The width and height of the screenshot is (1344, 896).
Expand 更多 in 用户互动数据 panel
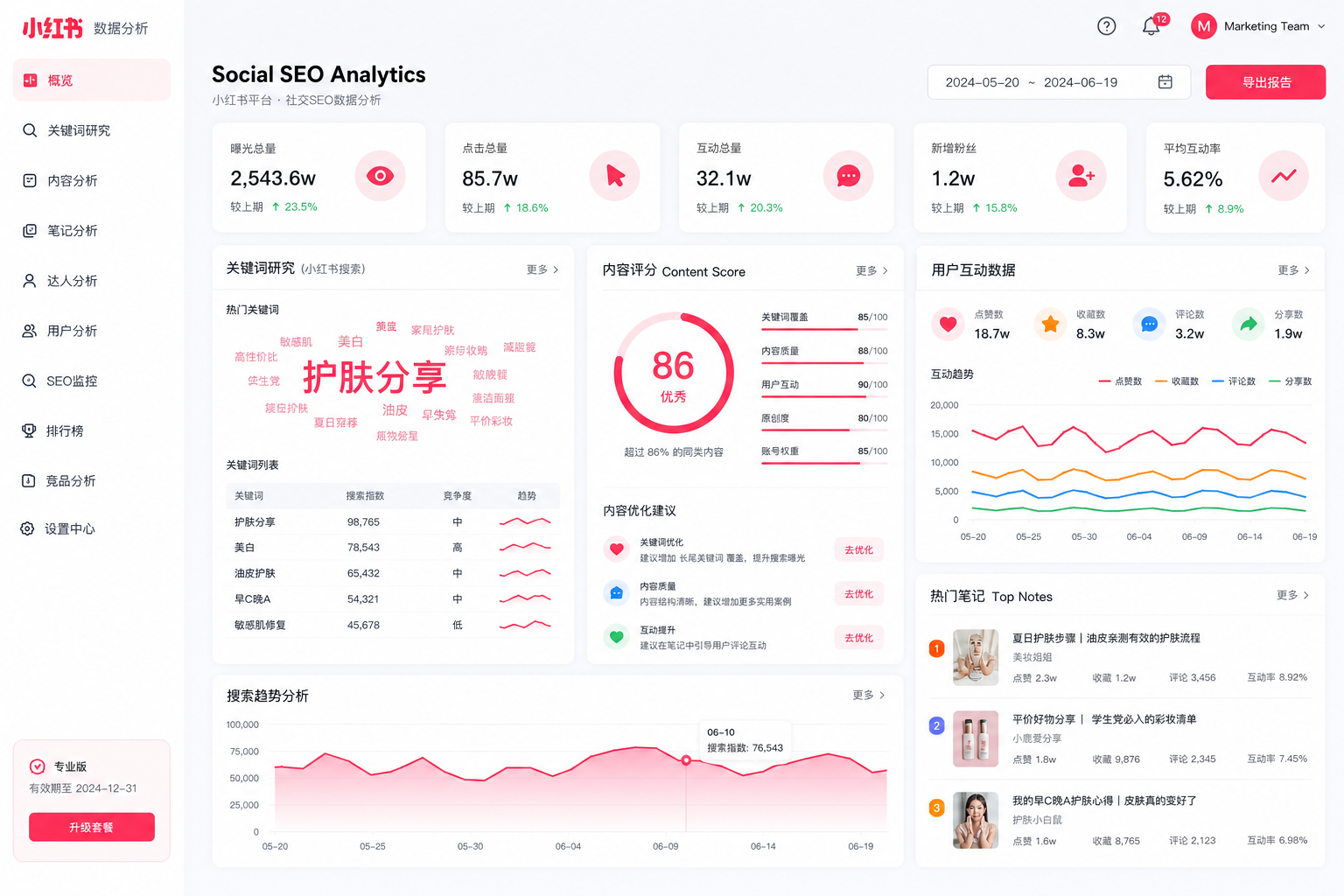(x=1293, y=270)
